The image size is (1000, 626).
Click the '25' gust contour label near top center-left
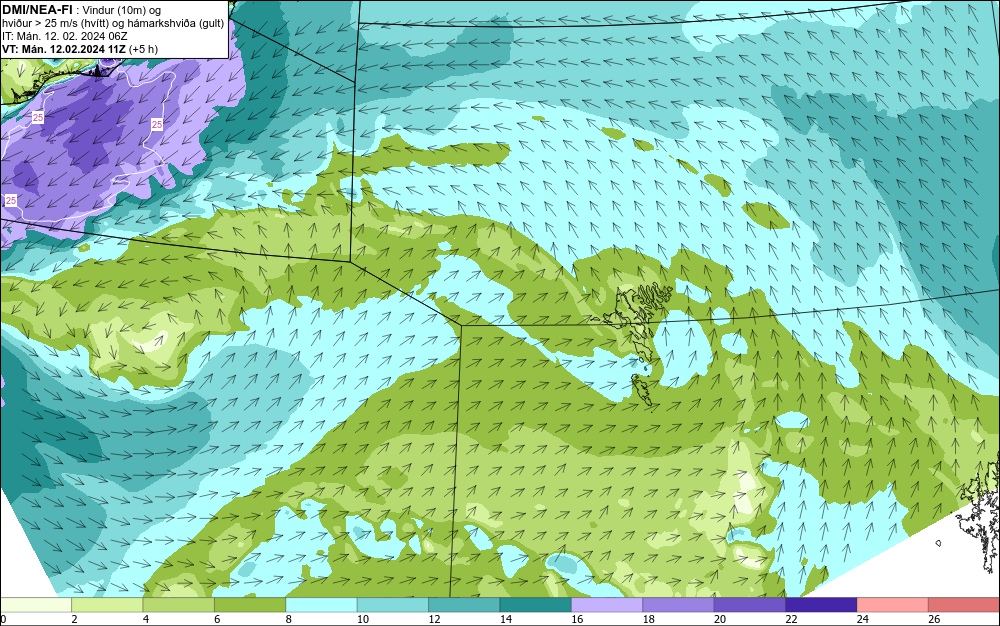(x=157, y=124)
